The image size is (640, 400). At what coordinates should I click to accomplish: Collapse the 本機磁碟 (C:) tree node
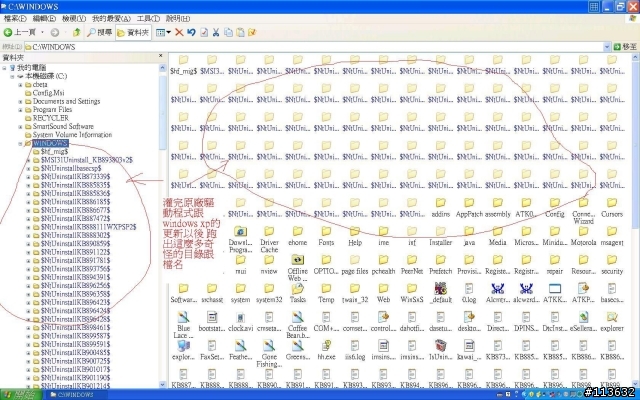click(12, 76)
